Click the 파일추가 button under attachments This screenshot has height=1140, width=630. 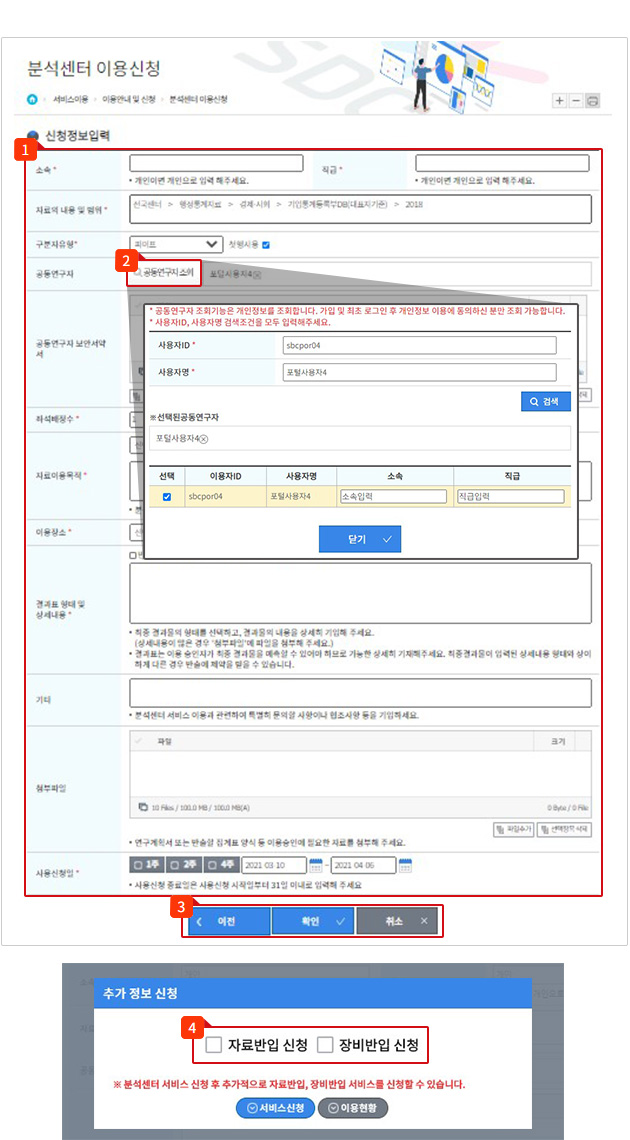[514, 829]
